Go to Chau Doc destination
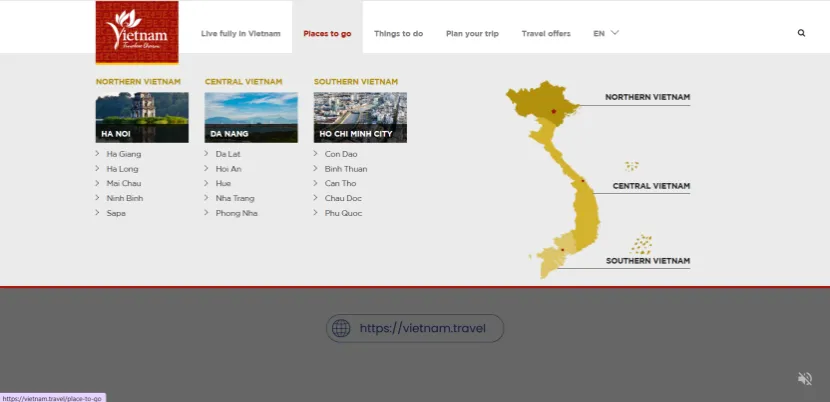 343,198
